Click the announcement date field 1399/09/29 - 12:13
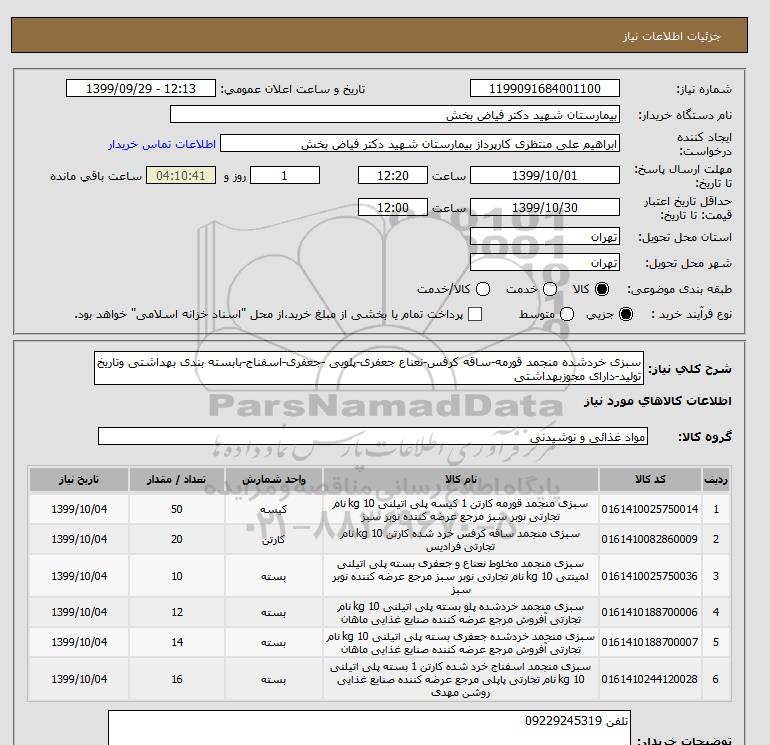Viewport: 770px width, 745px height. (x=141, y=88)
